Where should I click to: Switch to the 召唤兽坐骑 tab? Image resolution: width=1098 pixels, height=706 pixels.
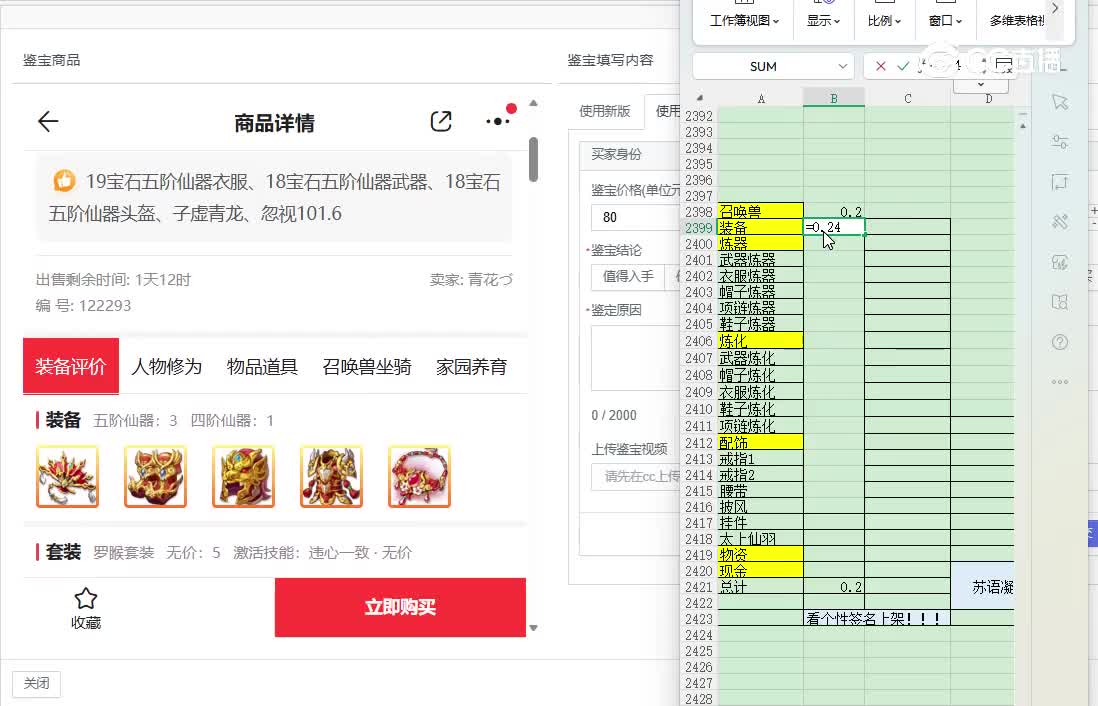point(367,367)
